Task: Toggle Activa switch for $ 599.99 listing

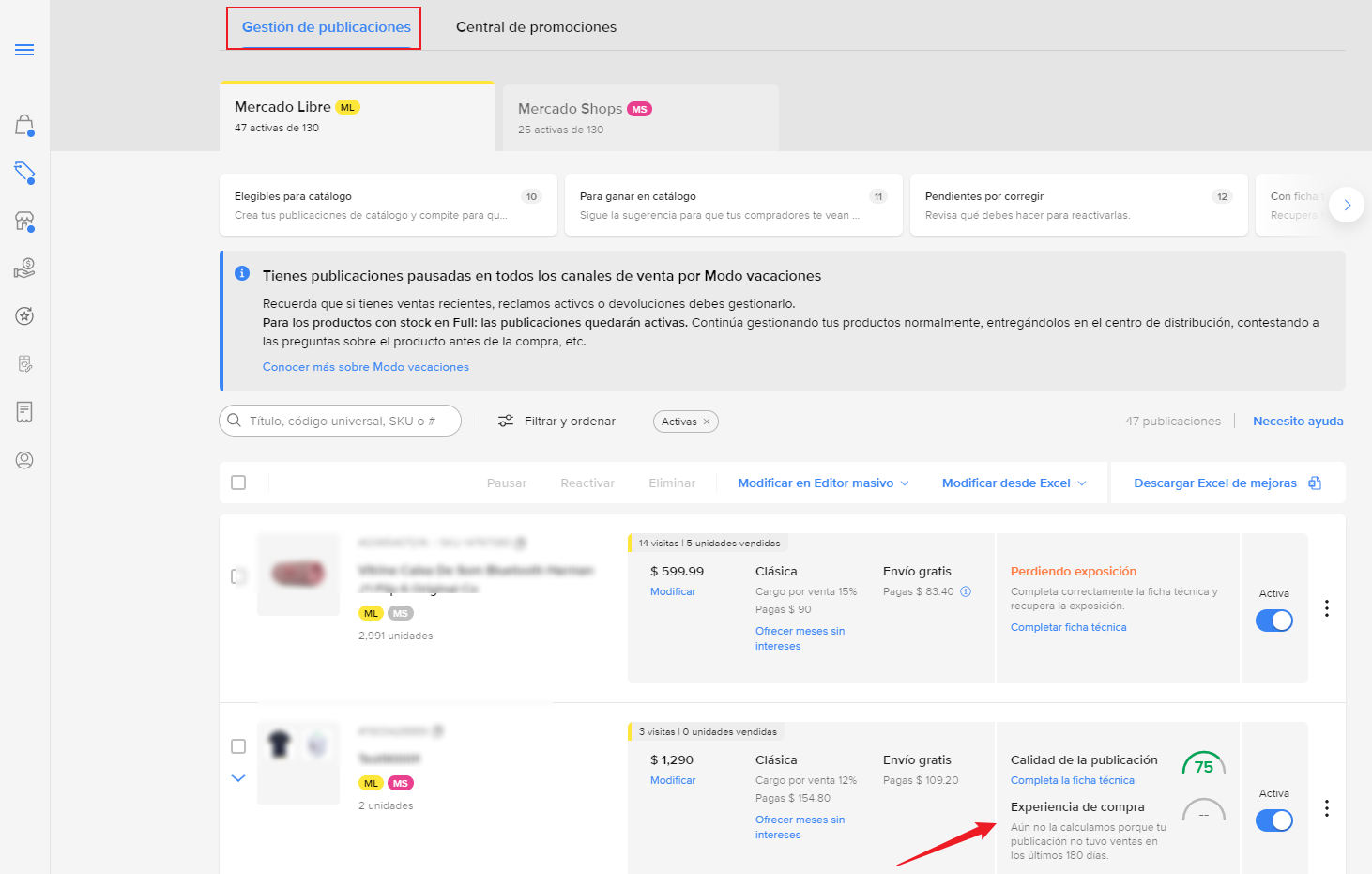Action: [1274, 621]
